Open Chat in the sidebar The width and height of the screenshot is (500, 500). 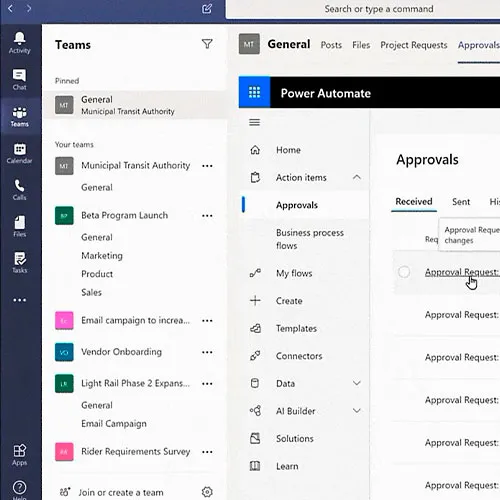coord(20,79)
